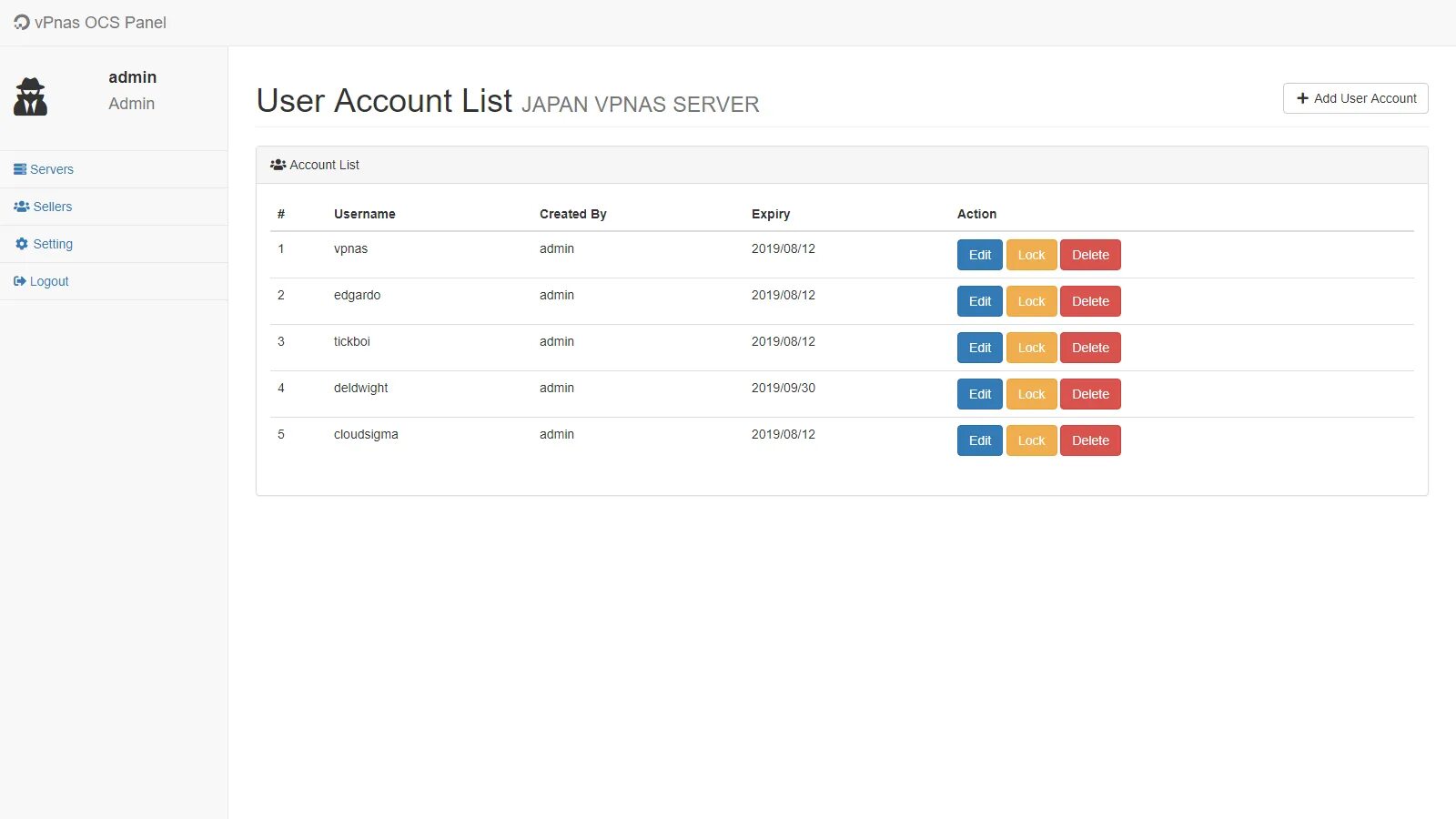Click the Admin role label in the sidebar
1456x819 pixels.
132,104
